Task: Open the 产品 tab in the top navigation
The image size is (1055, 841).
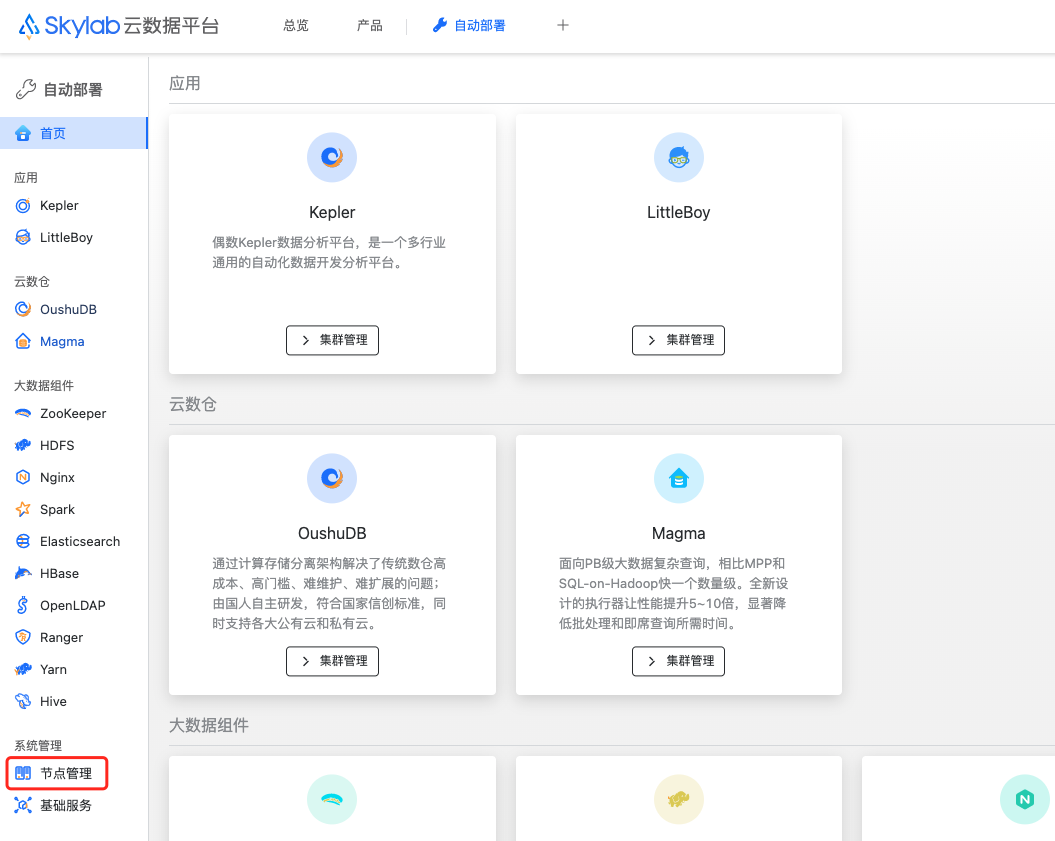Action: tap(369, 26)
